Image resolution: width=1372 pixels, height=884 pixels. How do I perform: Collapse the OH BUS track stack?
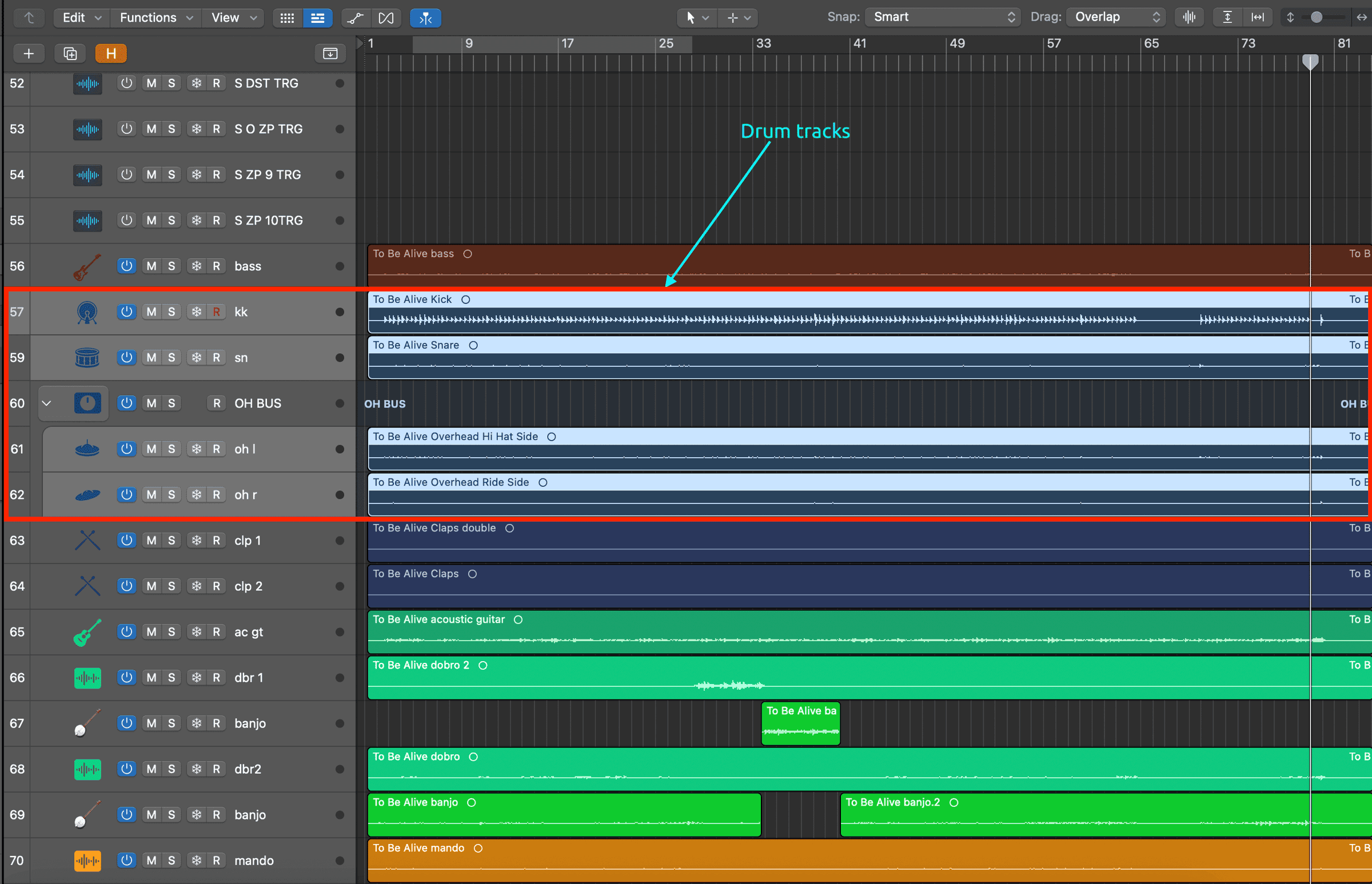point(46,403)
